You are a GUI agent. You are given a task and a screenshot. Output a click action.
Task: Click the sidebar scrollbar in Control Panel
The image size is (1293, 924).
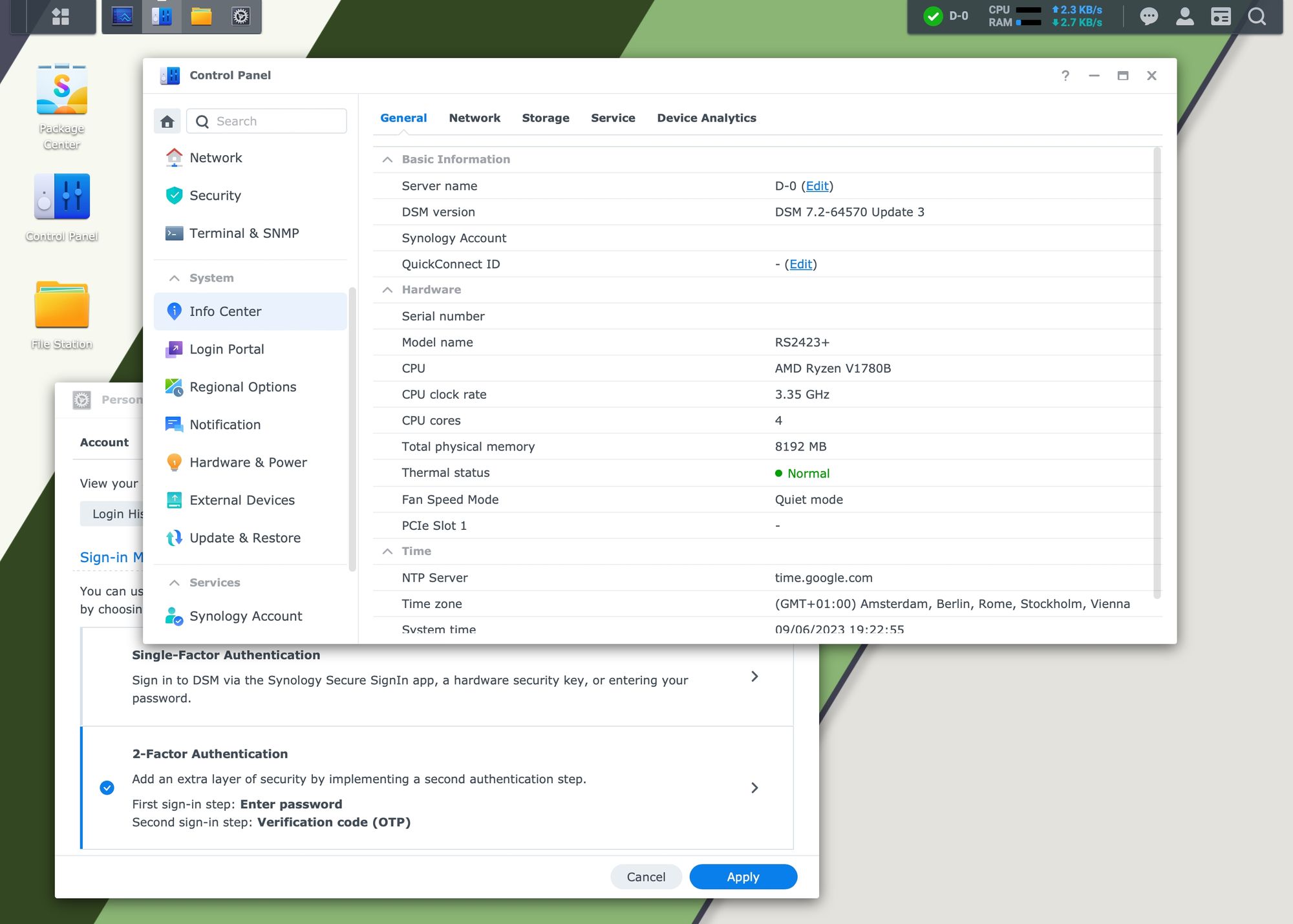point(352,429)
